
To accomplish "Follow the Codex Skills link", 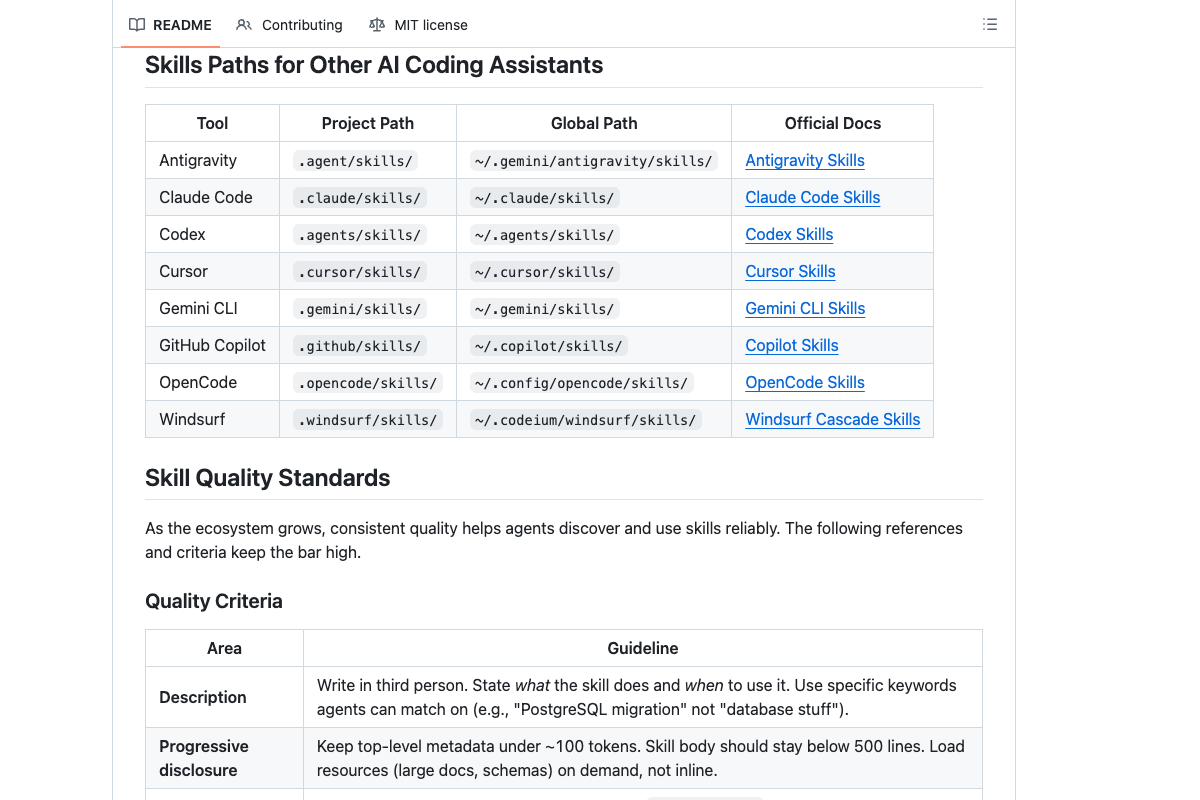I will pos(789,234).
